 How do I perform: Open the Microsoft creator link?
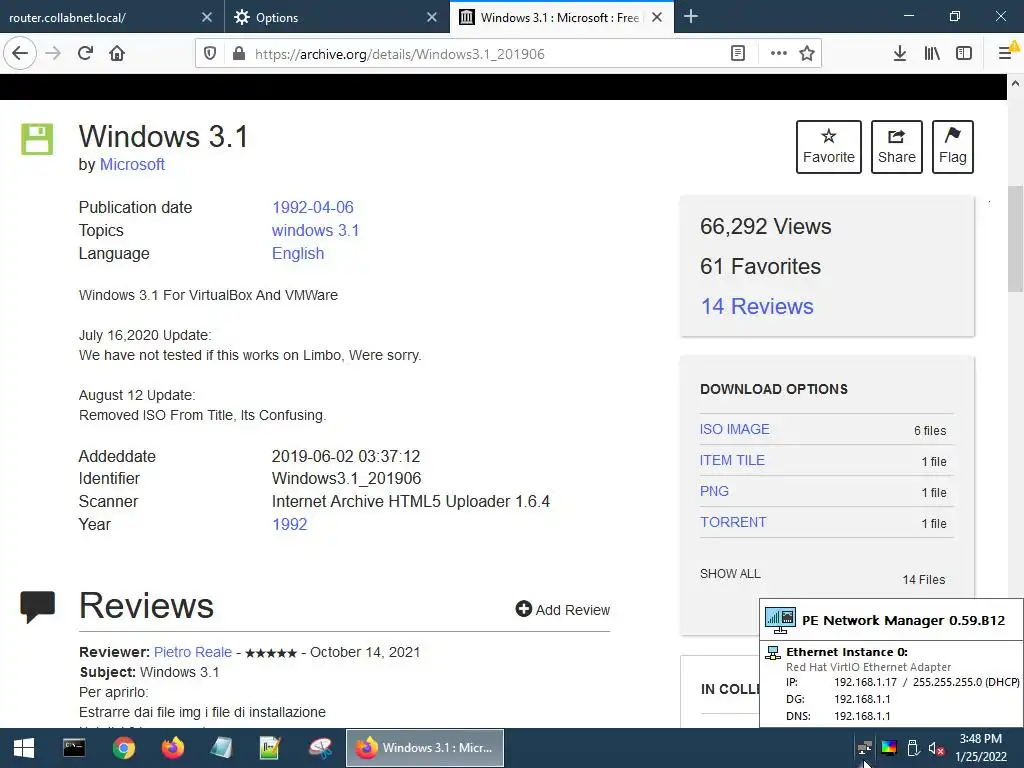pos(132,165)
